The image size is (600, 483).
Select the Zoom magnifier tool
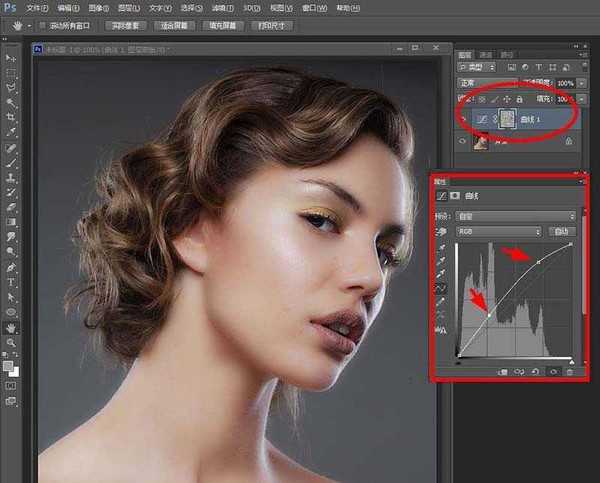[x=11, y=342]
